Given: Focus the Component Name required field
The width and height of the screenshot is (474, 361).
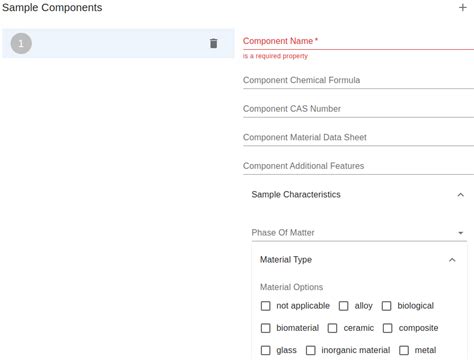Looking at the screenshot, I should (x=358, y=42).
